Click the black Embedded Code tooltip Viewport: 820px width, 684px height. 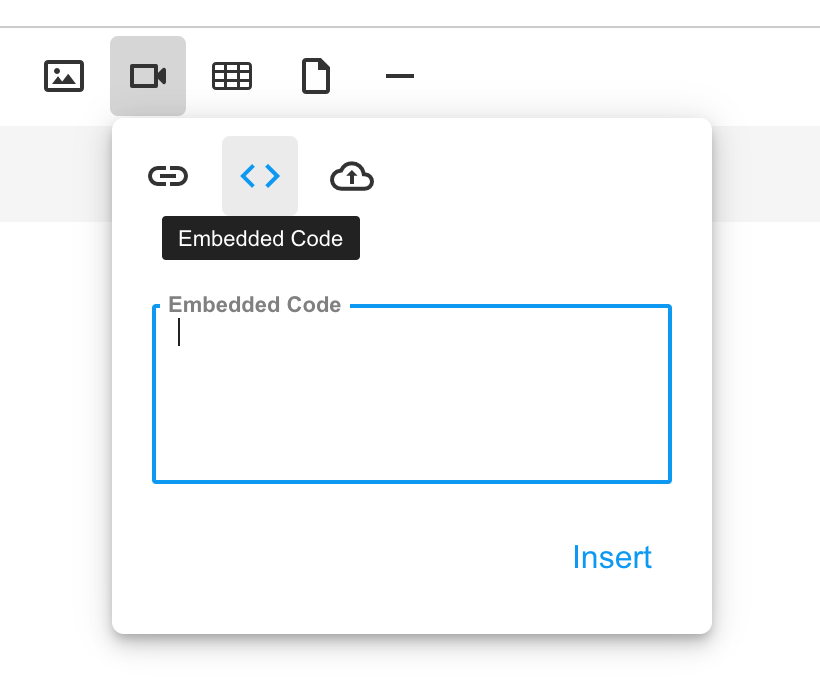click(x=261, y=238)
